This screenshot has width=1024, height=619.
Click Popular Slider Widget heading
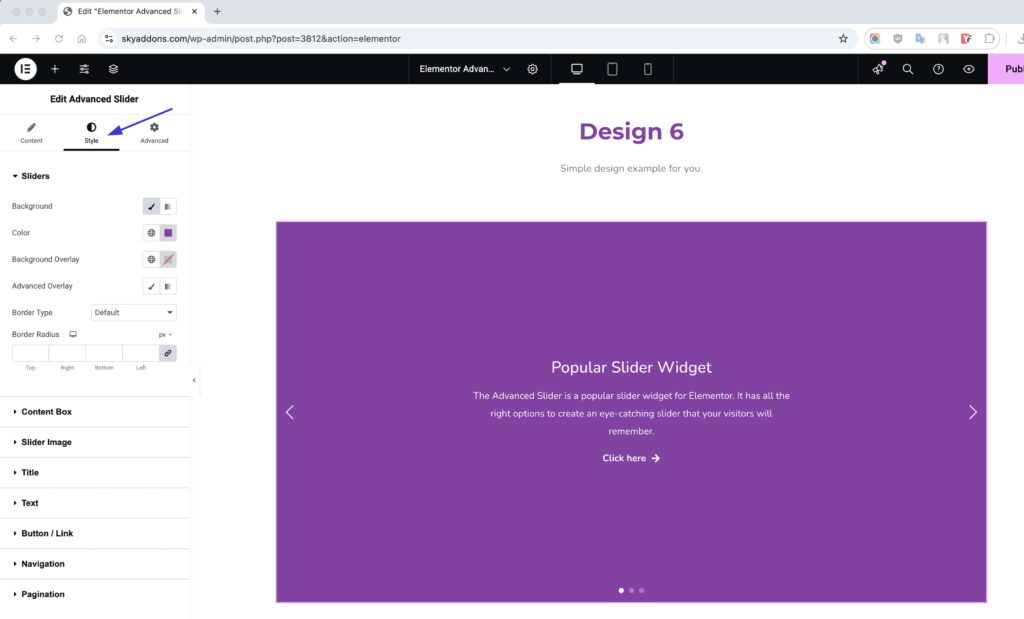(x=631, y=367)
